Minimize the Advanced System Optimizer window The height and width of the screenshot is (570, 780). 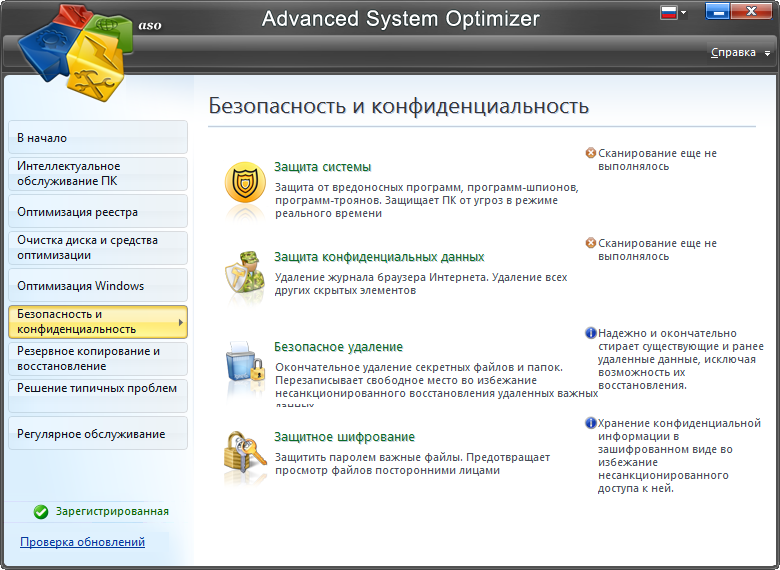(717, 11)
